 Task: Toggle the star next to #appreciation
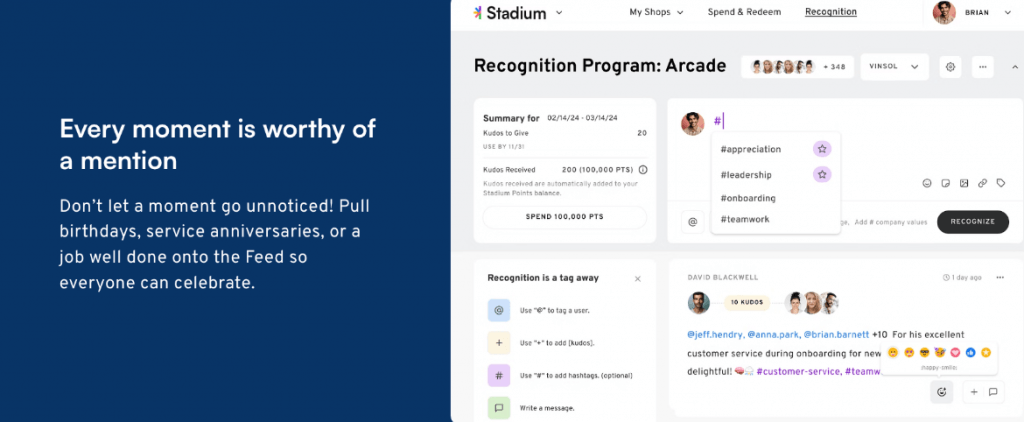[x=822, y=149]
